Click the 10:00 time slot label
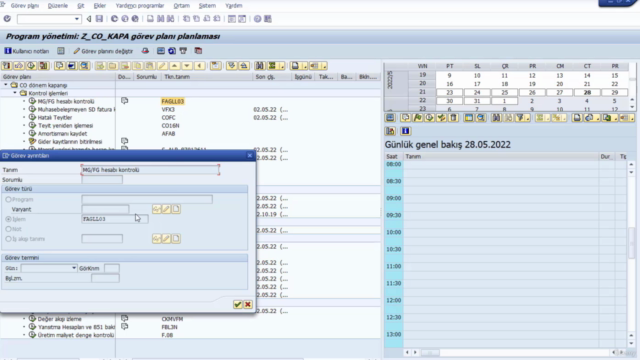The height and width of the screenshot is (360, 640). click(393, 232)
